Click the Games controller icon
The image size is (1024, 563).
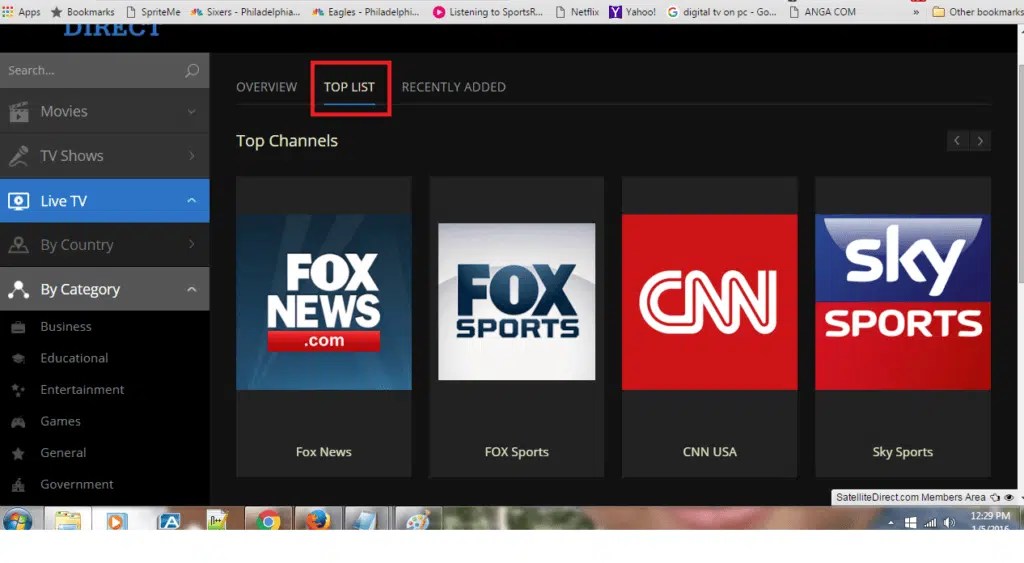pos(18,422)
